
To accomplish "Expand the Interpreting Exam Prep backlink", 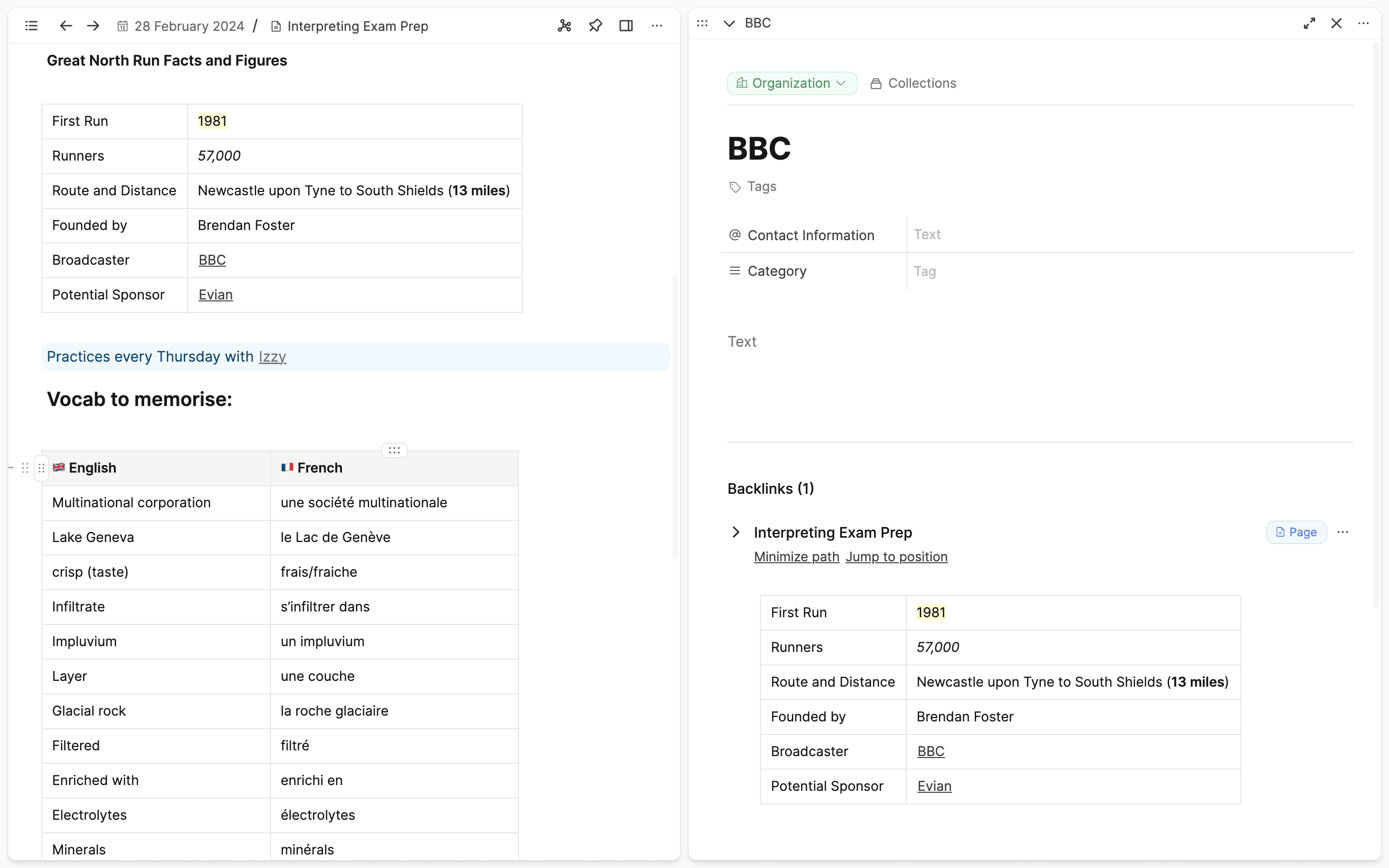I will click(736, 532).
